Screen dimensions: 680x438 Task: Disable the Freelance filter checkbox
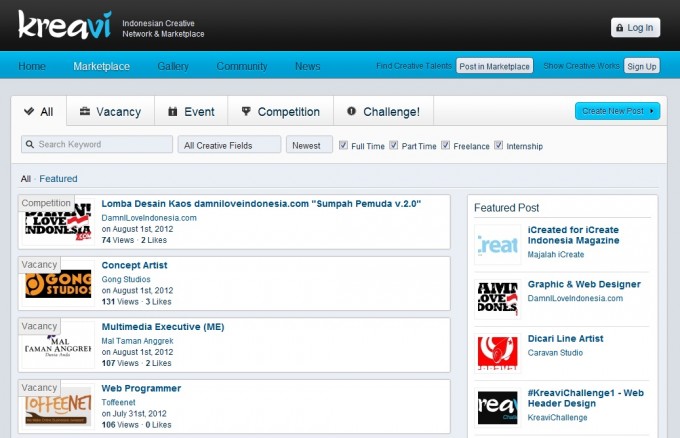click(x=446, y=145)
